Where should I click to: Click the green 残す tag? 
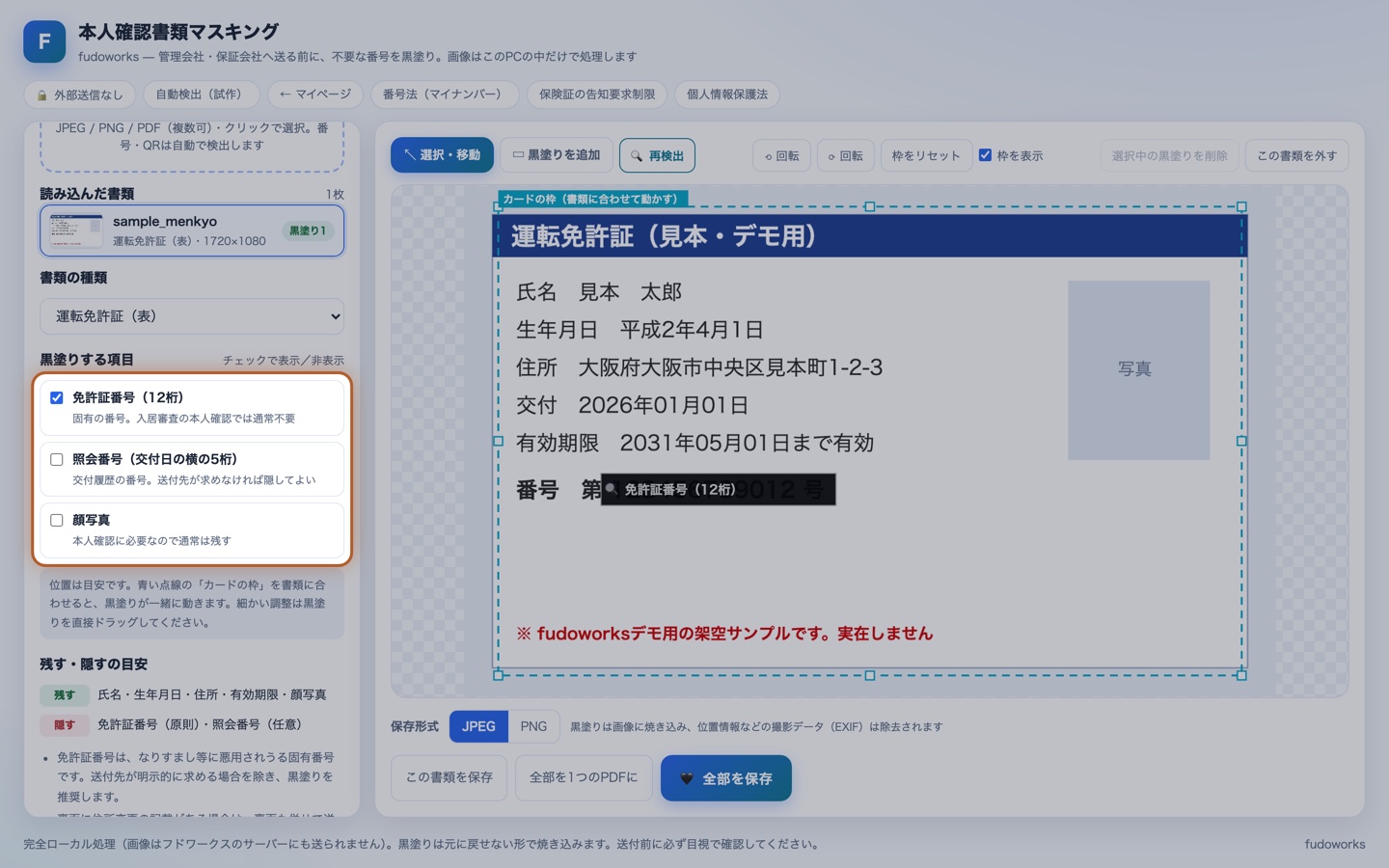pyautogui.click(x=65, y=694)
